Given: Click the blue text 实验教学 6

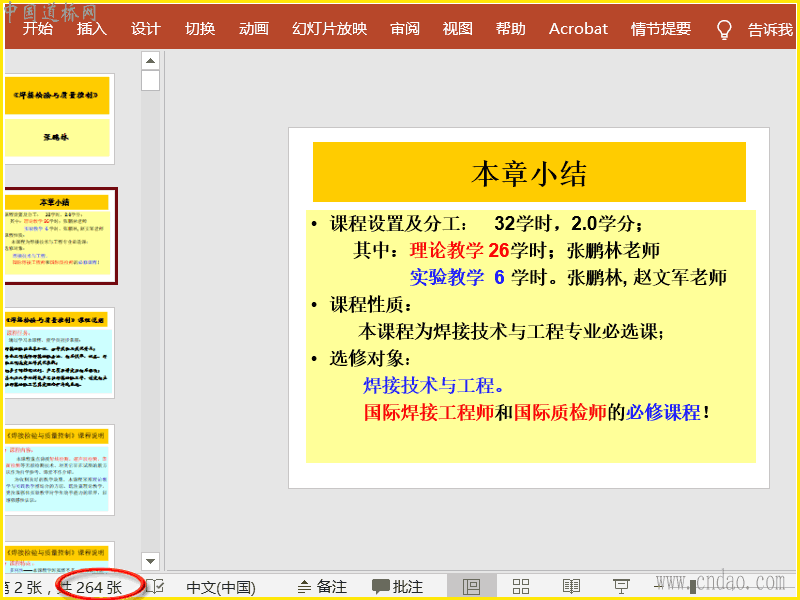Looking at the screenshot, I should pos(457,277).
